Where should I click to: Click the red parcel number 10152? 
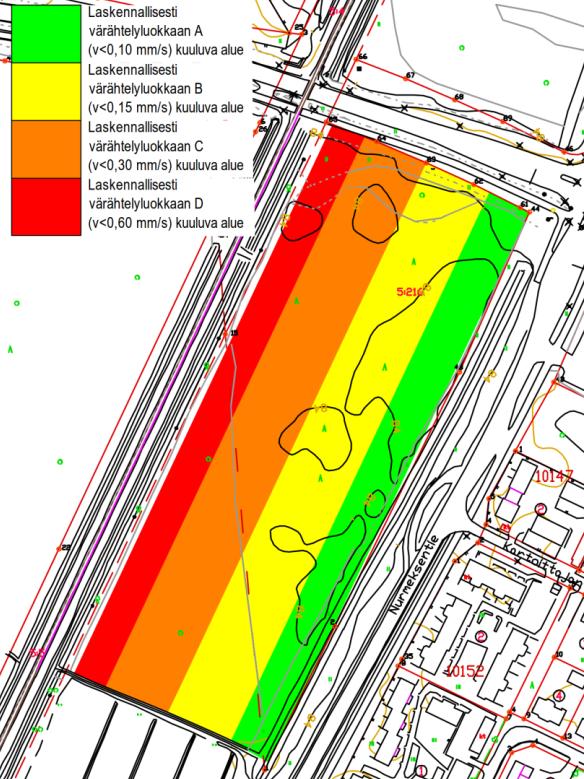tap(465, 671)
